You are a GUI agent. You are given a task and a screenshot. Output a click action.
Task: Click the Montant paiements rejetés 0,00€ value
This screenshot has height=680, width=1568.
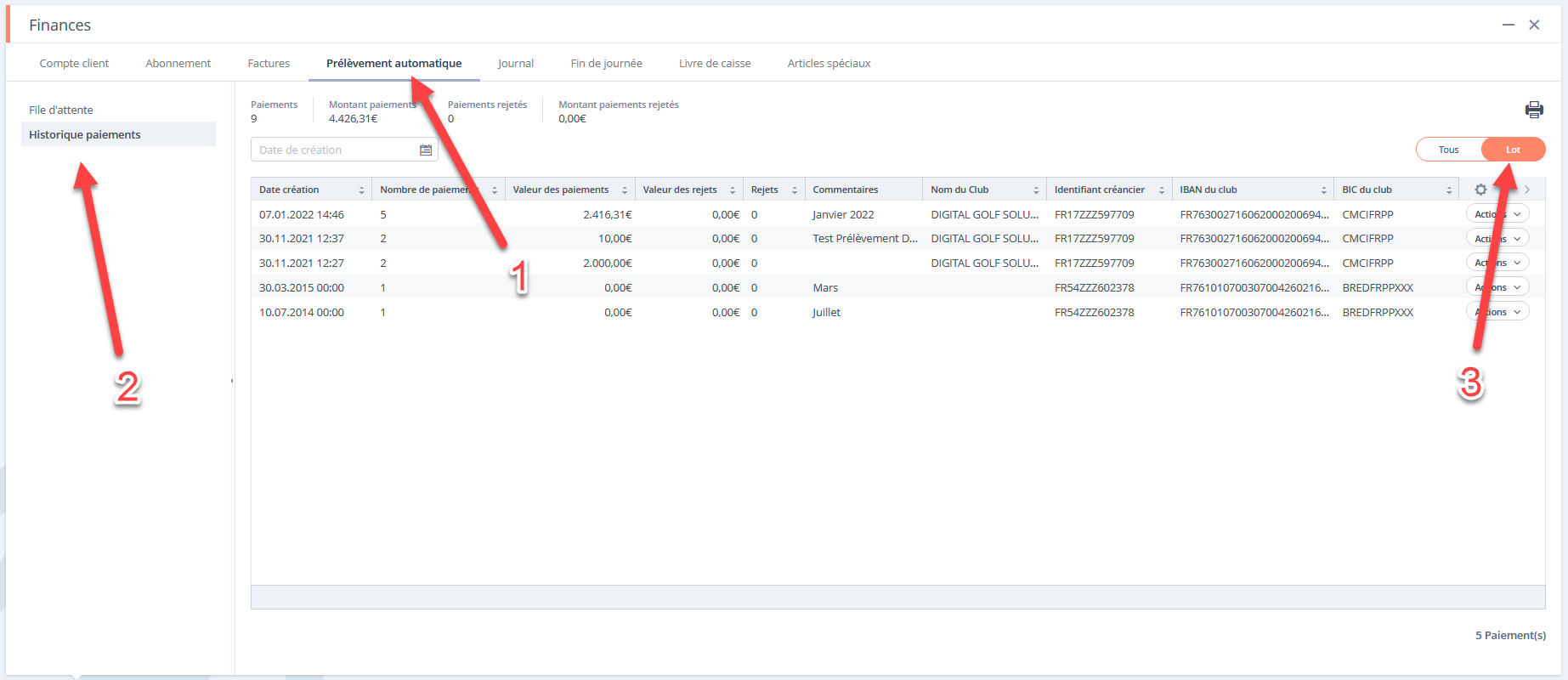click(572, 119)
